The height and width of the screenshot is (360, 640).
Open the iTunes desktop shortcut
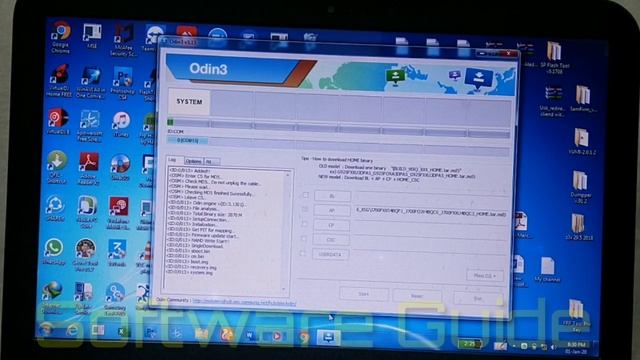[121, 124]
